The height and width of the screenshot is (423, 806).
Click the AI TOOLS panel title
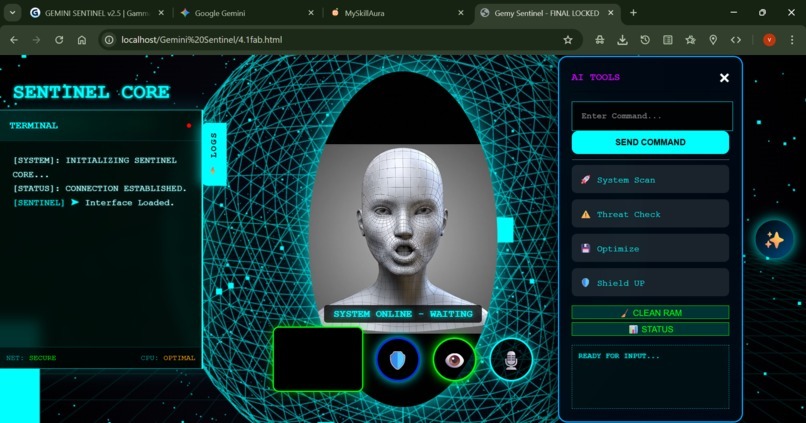point(595,77)
